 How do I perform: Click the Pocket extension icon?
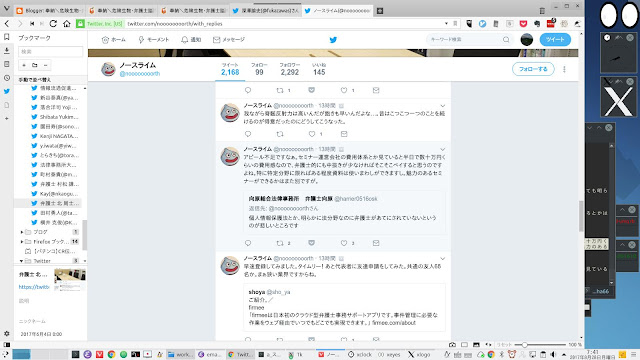[523, 24]
